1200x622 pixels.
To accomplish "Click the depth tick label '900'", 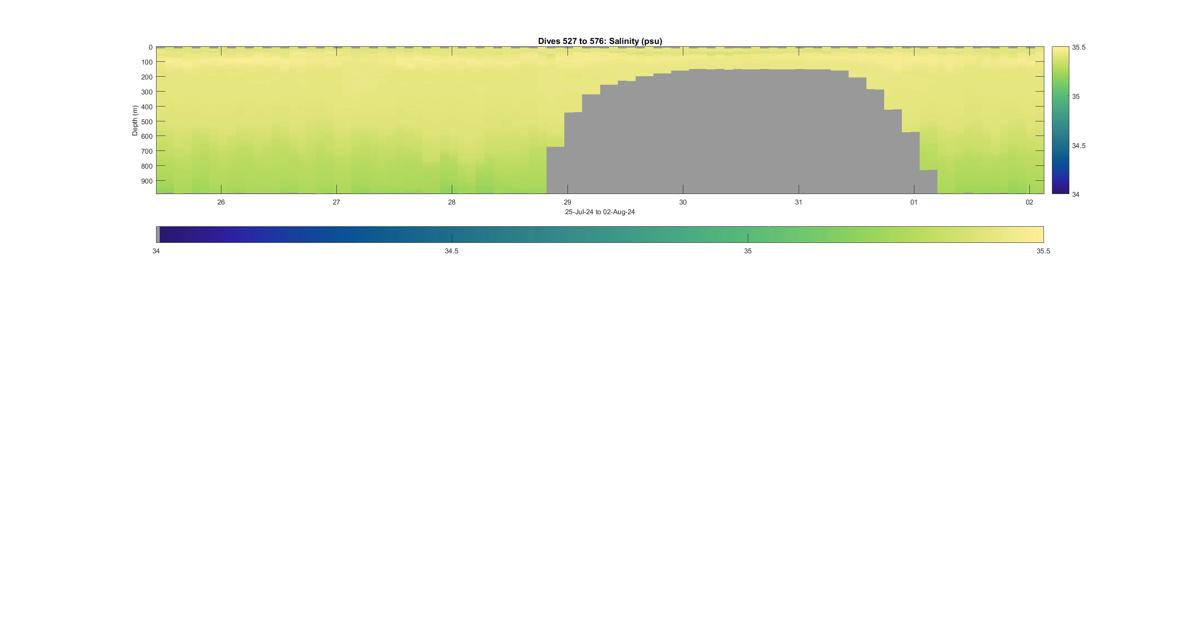I will click(x=146, y=181).
